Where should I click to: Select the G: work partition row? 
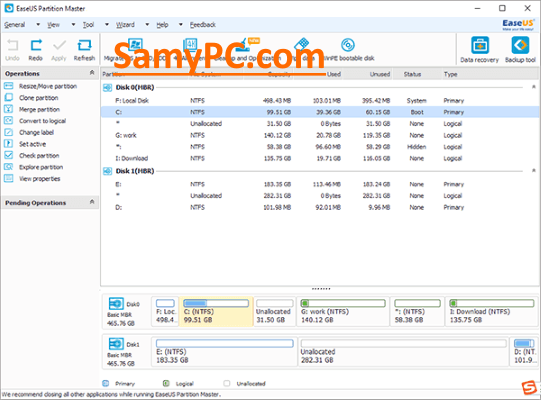[x=320, y=135]
